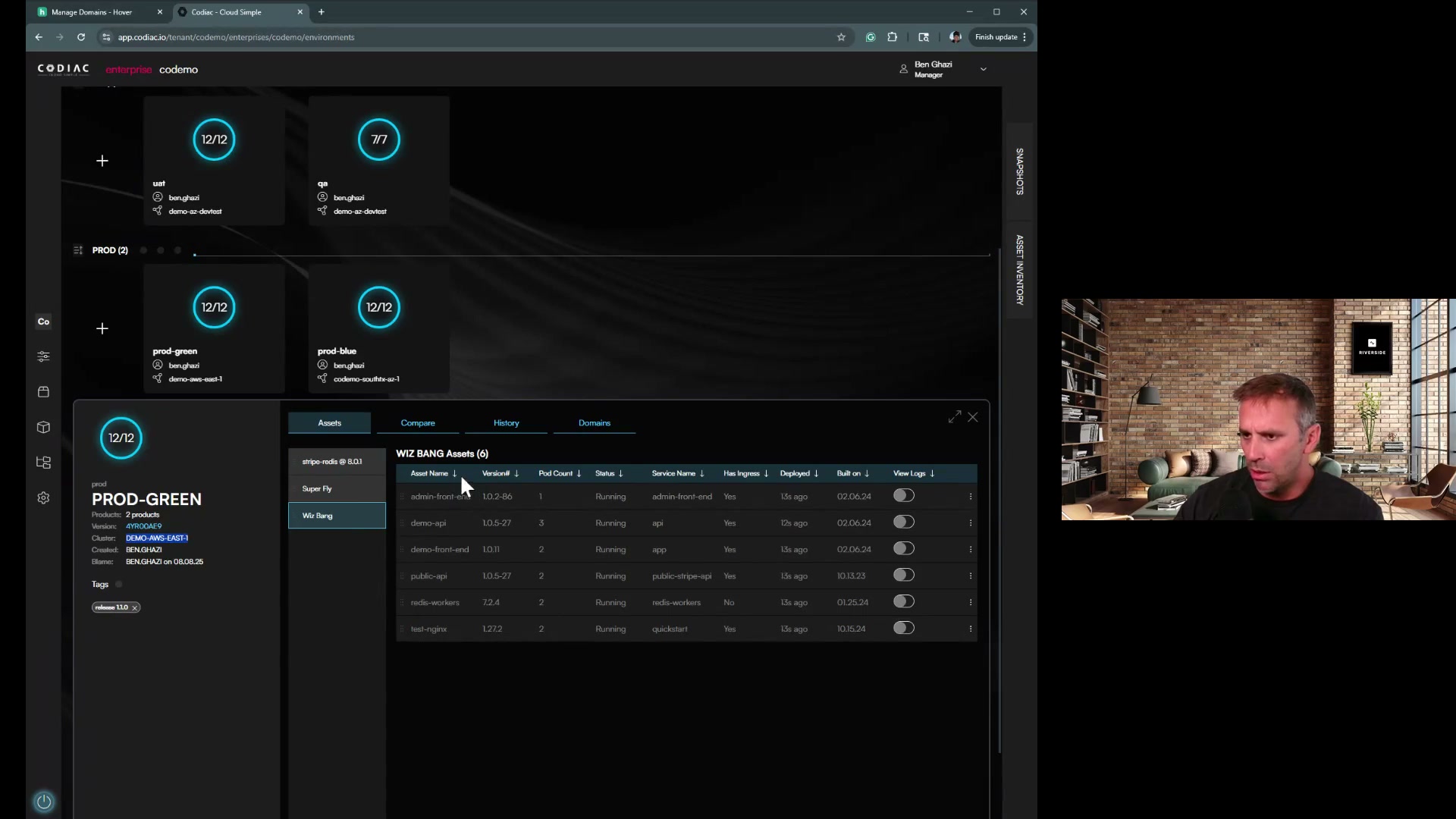The image size is (1456, 819).
Task: Open the Asset Inventory side panel
Action: point(1019,270)
